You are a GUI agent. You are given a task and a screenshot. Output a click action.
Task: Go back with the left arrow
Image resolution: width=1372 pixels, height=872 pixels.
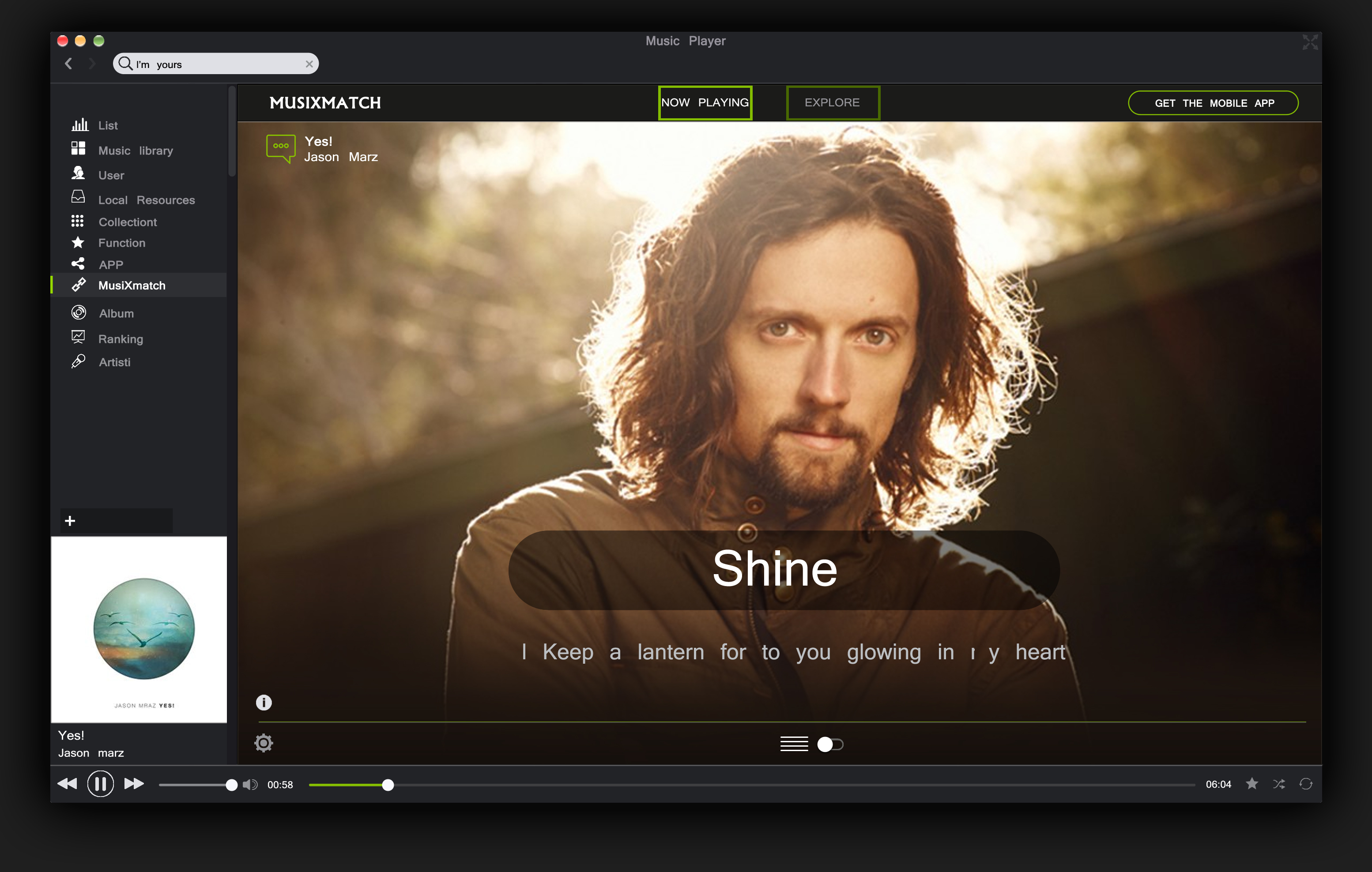tap(69, 64)
